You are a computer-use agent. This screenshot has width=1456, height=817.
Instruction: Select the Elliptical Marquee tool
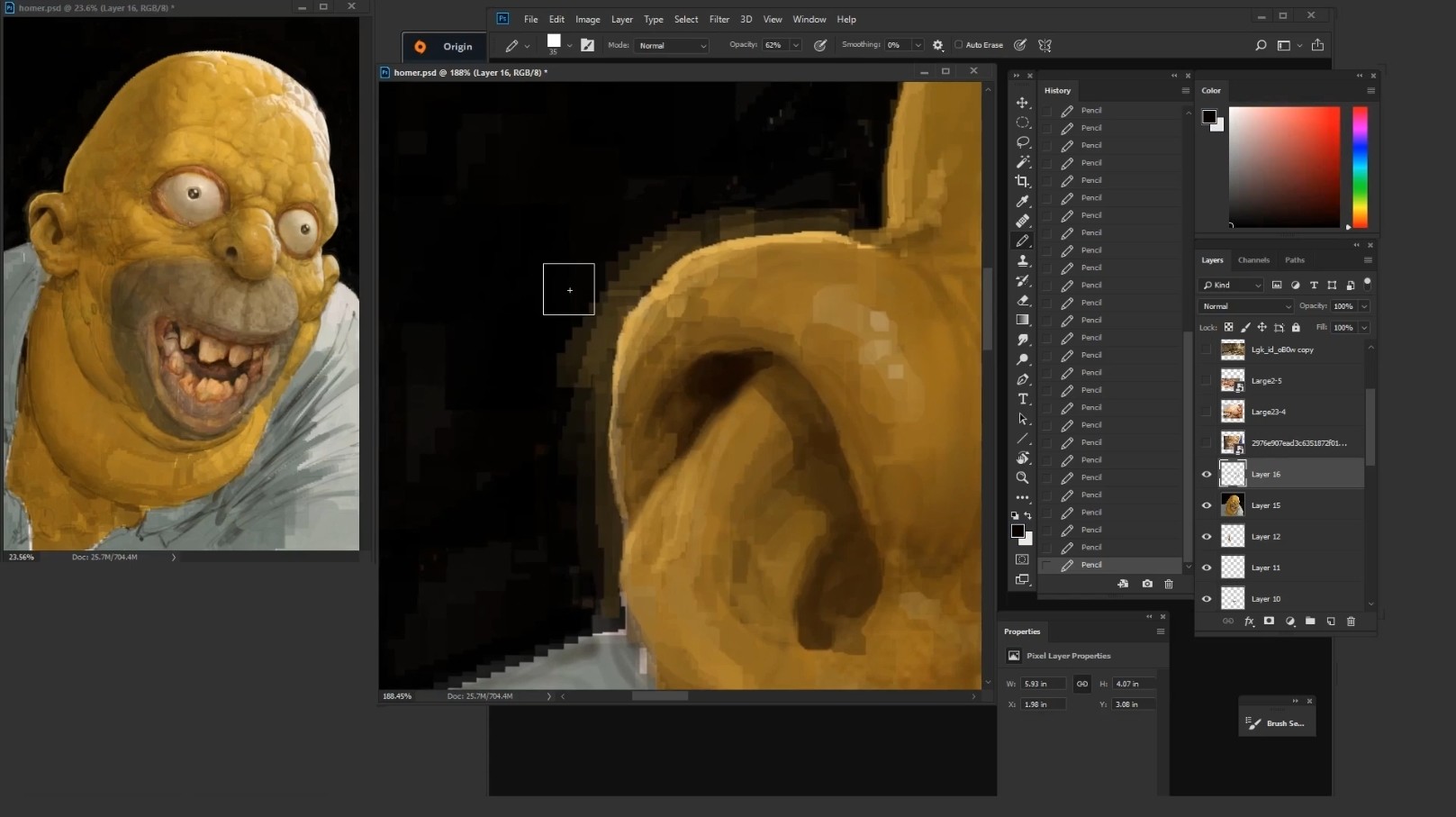[x=1022, y=123]
